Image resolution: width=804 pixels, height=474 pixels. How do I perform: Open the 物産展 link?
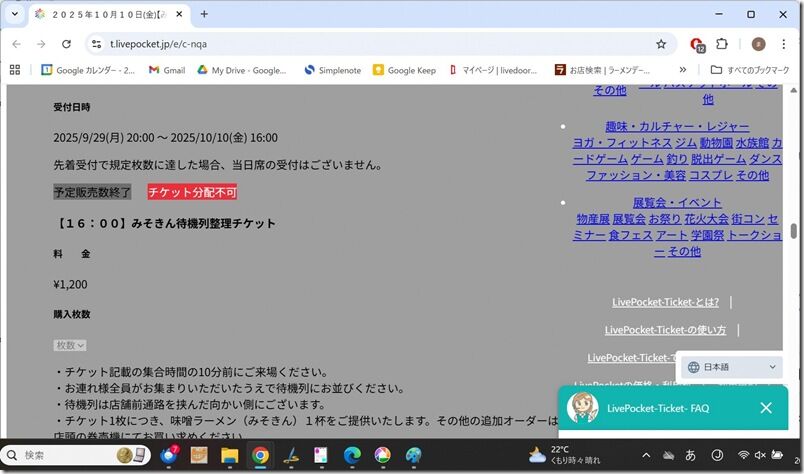[593, 219]
